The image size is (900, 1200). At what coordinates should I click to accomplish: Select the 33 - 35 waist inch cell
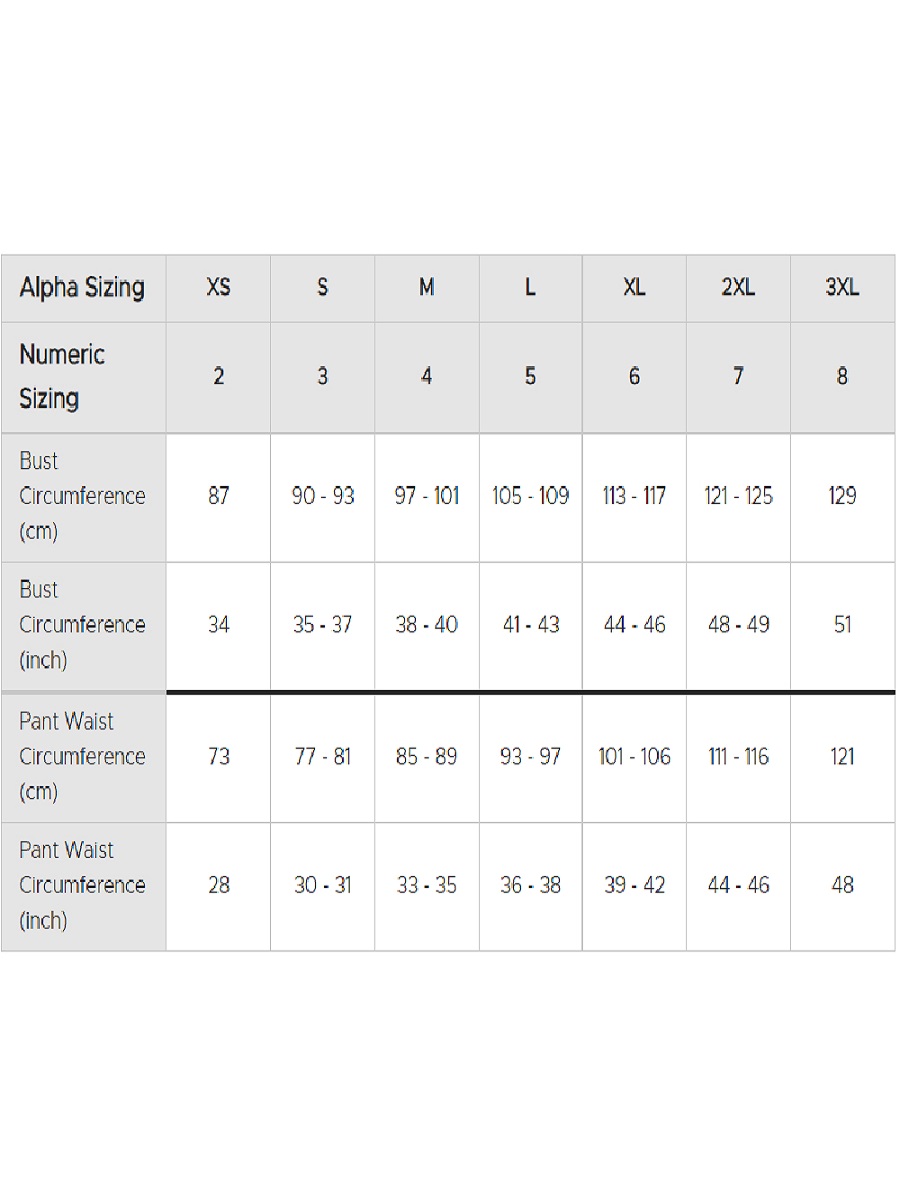[426, 885]
